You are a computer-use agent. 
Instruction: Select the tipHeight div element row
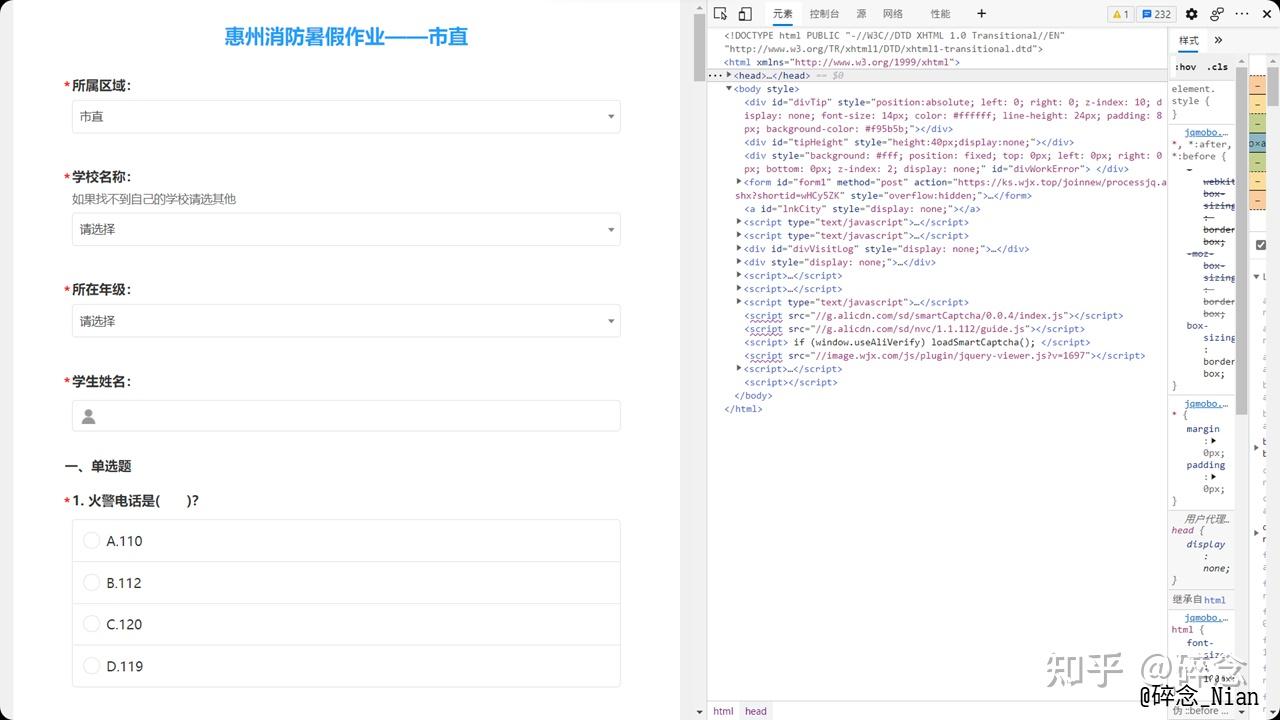click(x=908, y=142)
